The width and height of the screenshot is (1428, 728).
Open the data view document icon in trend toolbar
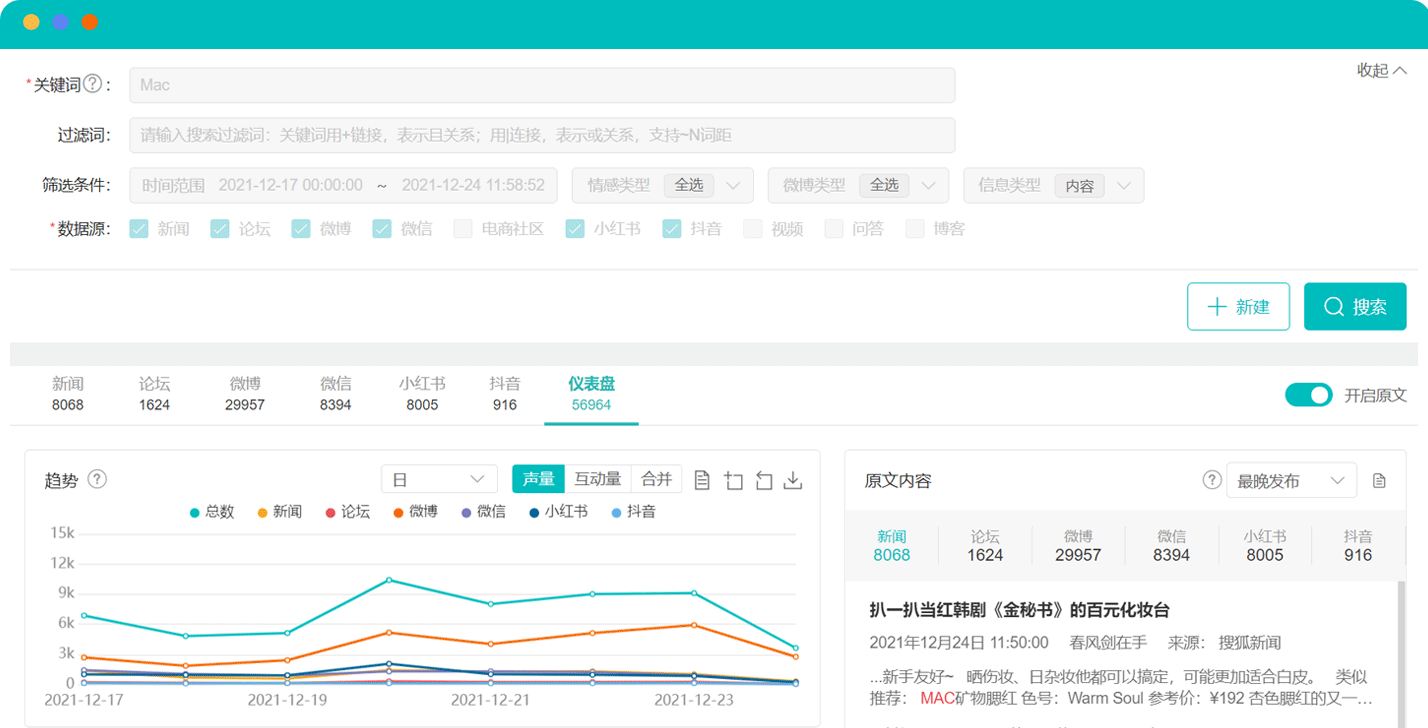(x=702, y=480)
